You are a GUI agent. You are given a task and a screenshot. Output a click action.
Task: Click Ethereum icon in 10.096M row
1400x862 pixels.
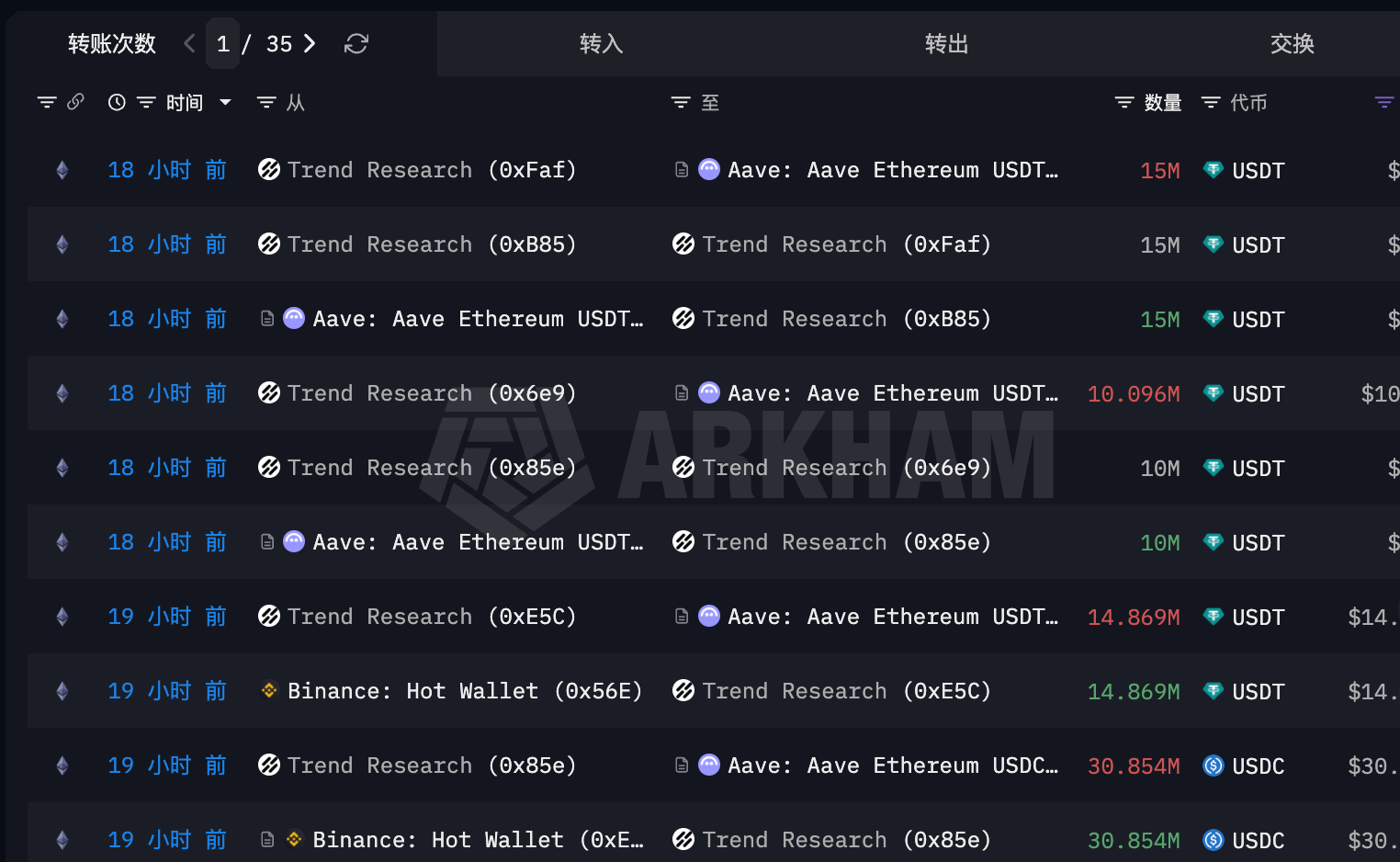[x=62, y=393]
